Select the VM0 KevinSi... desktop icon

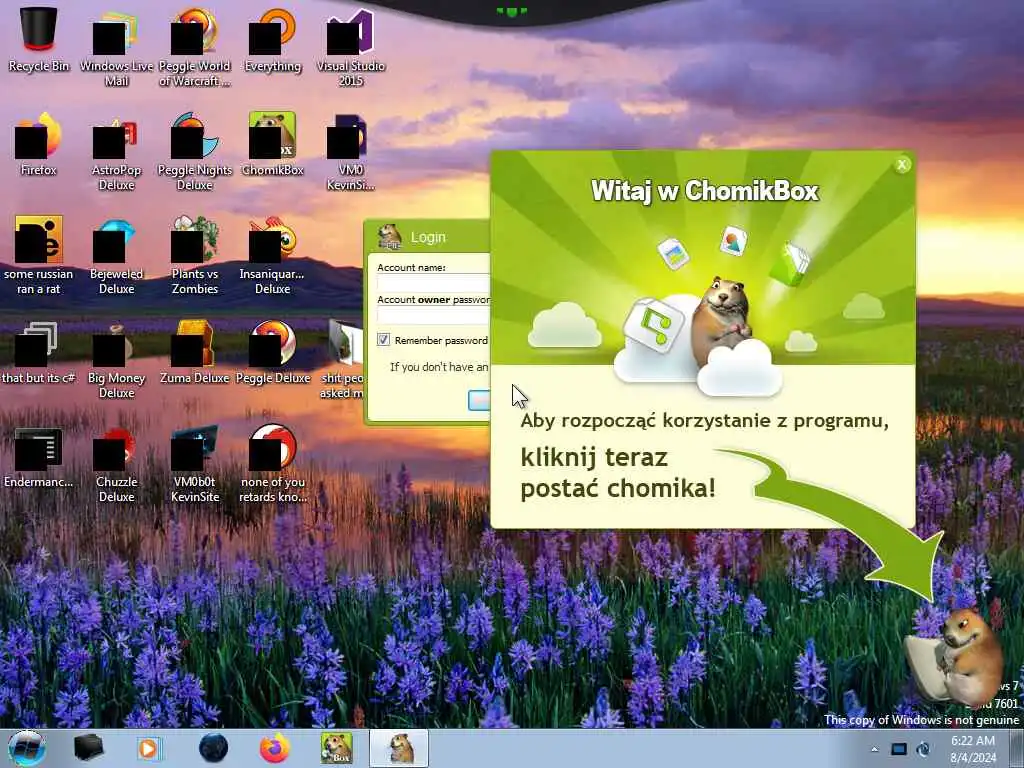pyautogui.click(x=351, y=150)
